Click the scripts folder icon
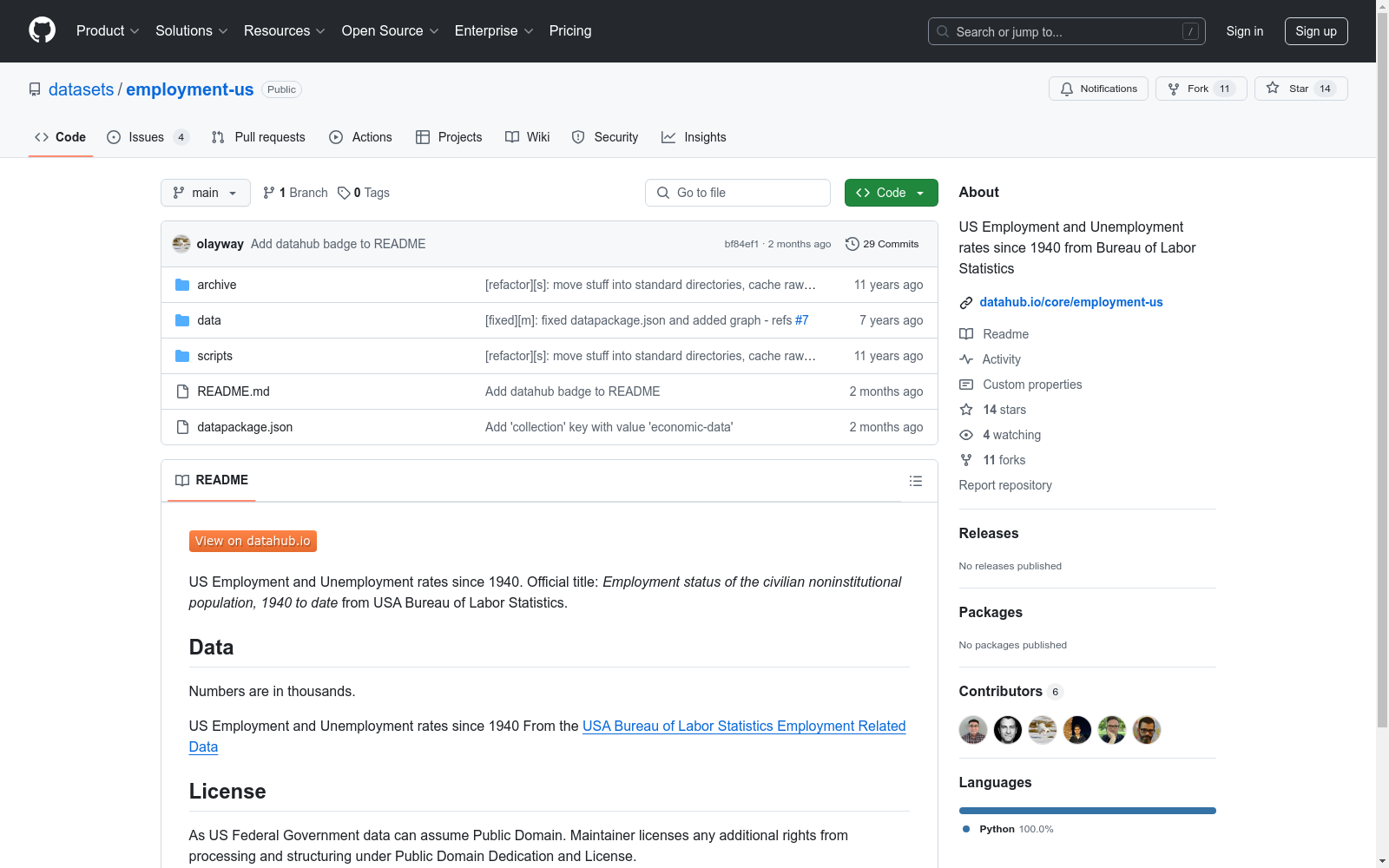 (182, 356)
